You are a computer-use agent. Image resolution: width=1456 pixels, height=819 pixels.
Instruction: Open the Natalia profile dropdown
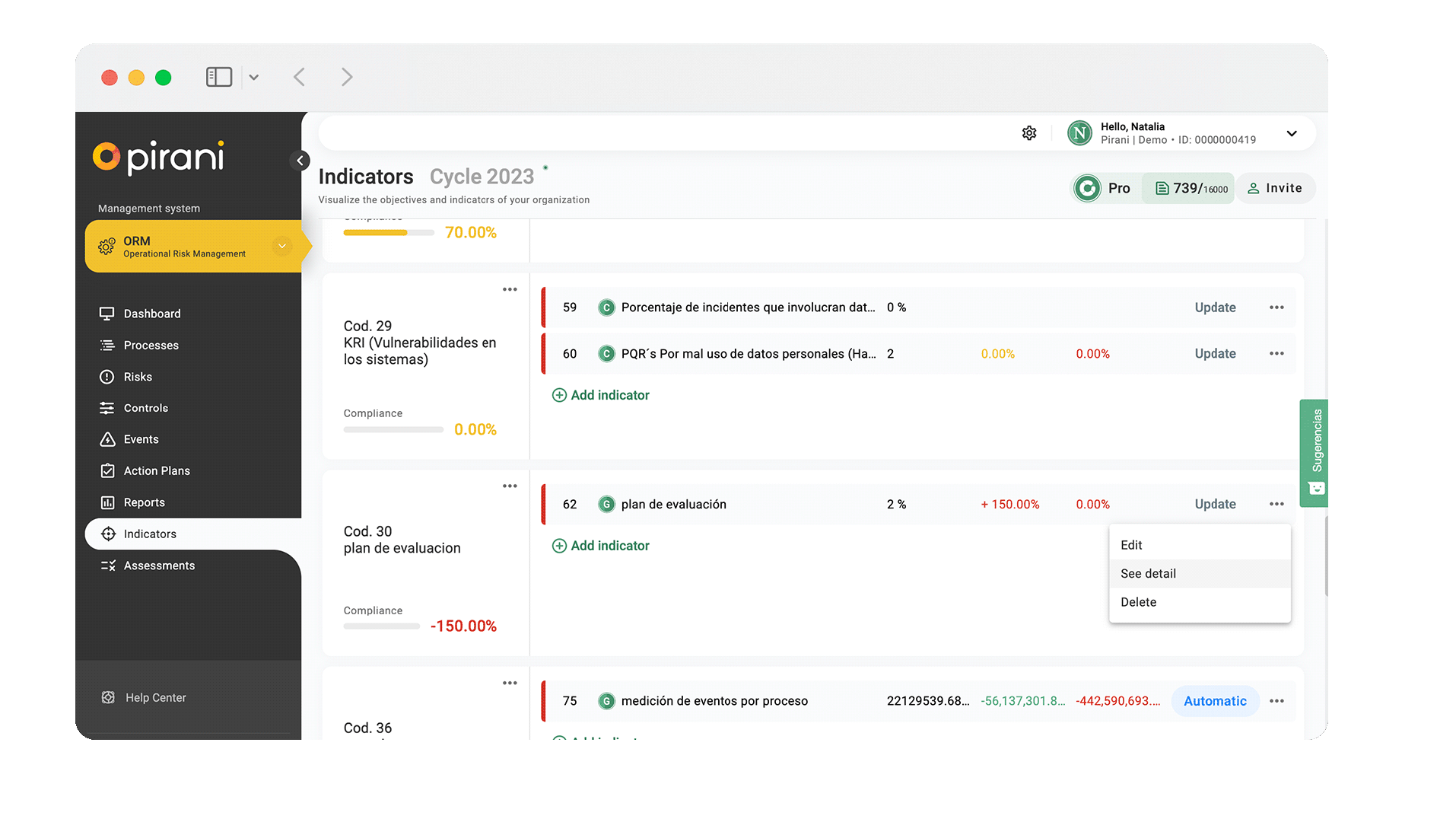pos(1291,133)
